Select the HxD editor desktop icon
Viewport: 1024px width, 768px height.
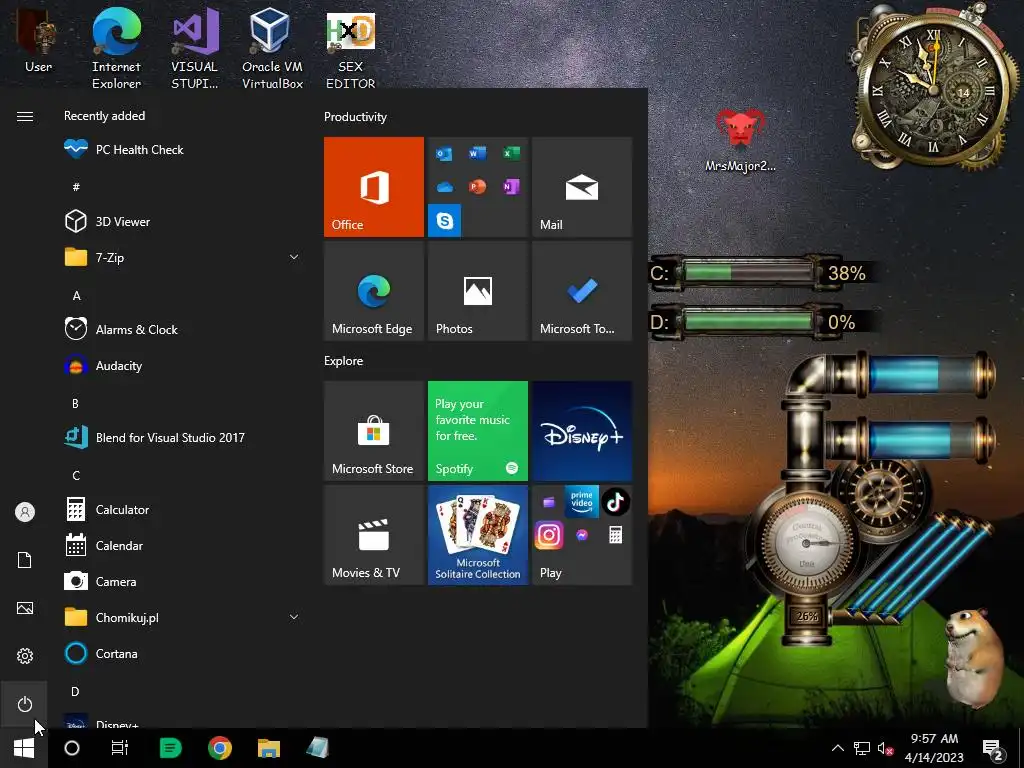pos(351,47)
